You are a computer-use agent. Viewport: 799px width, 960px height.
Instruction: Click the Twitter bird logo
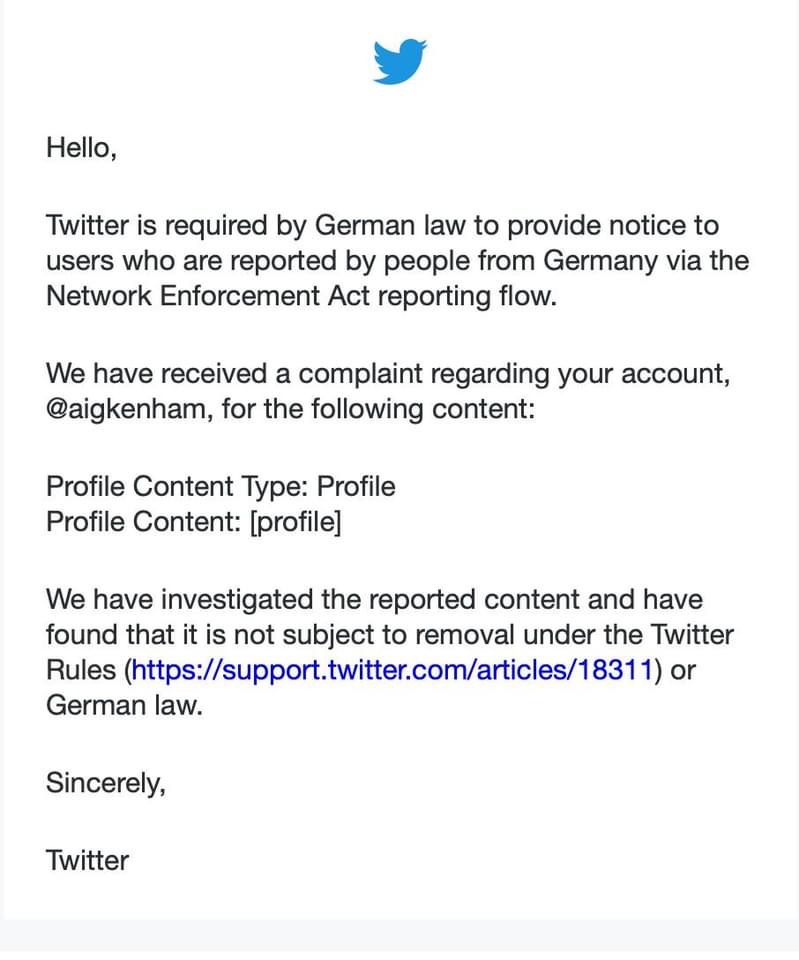(399, 61)
